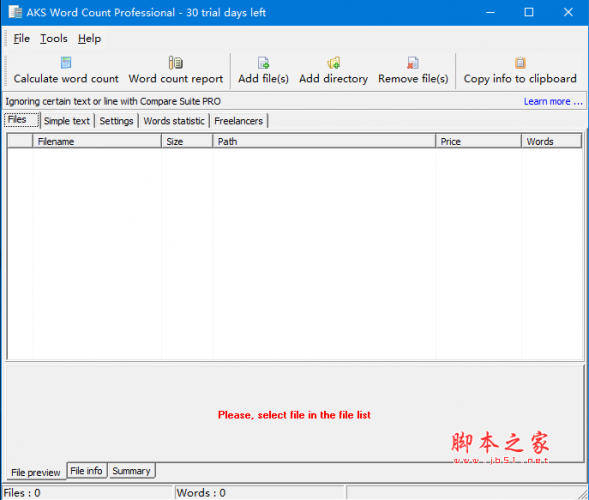This screenshot has width=589, height=500.
Task: Select the File info bottom tab
Action: coord(86,471)
